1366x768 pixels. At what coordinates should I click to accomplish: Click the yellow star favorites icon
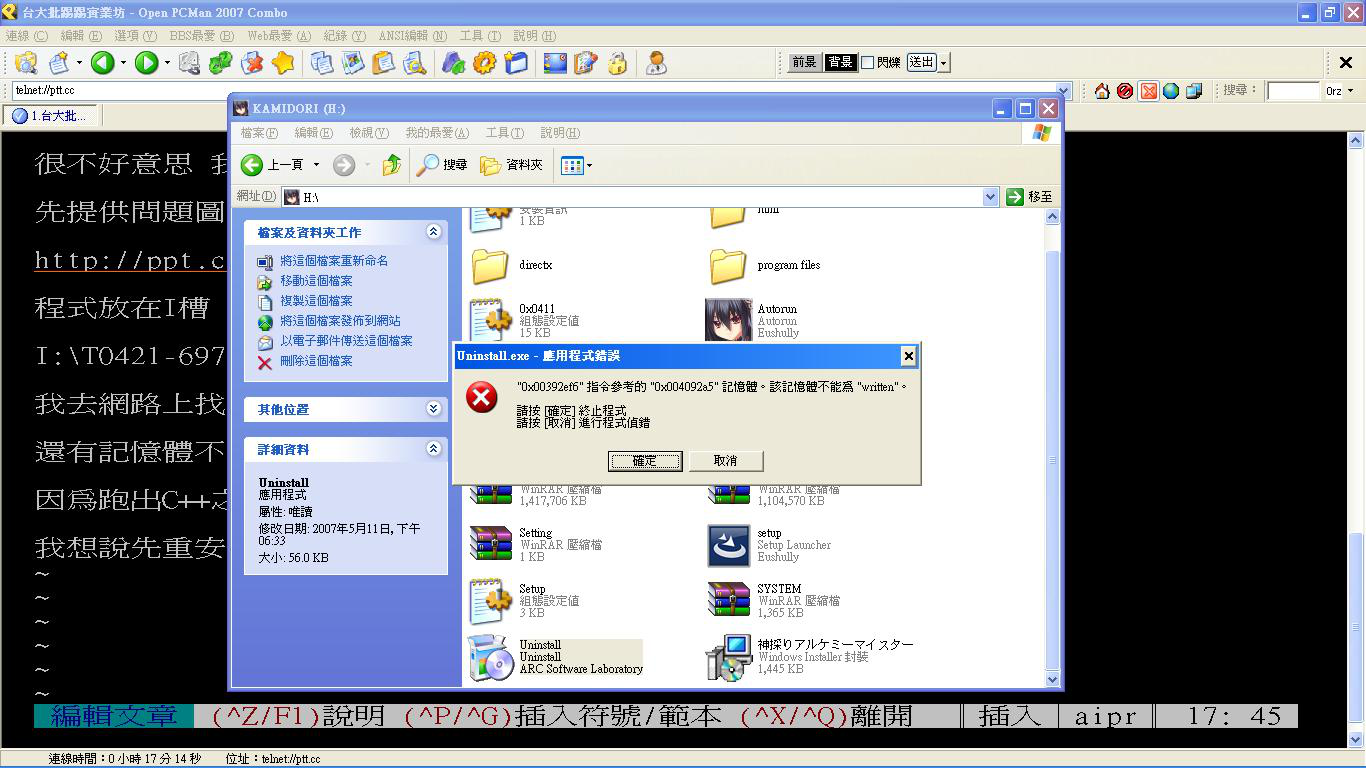coord(283,63)
